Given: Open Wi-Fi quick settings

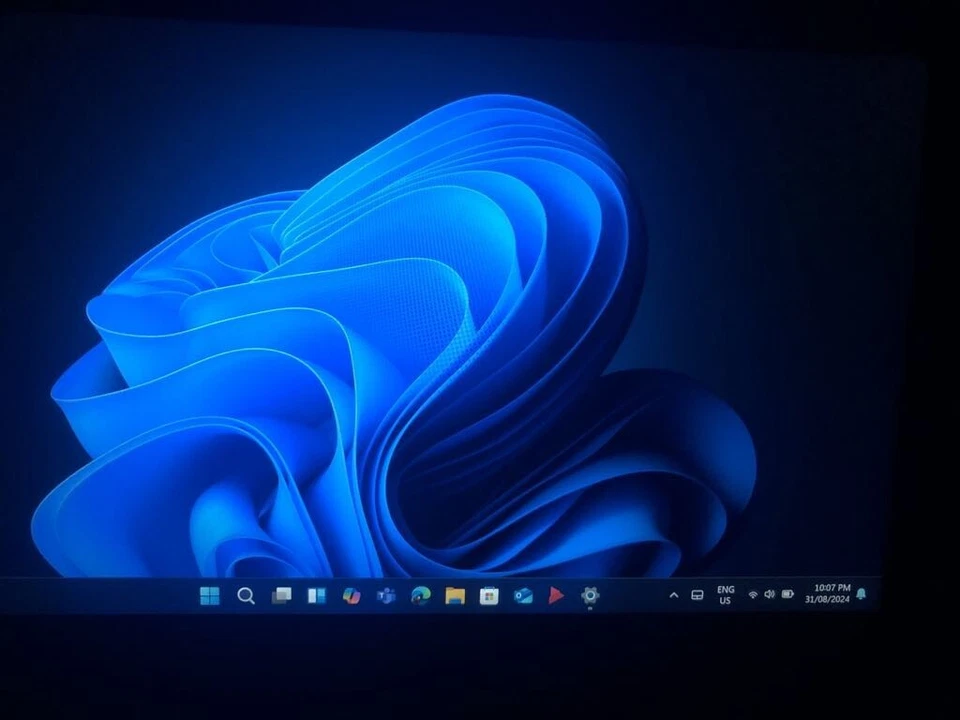Looking at the screenshot, I should tap(753, 593).
